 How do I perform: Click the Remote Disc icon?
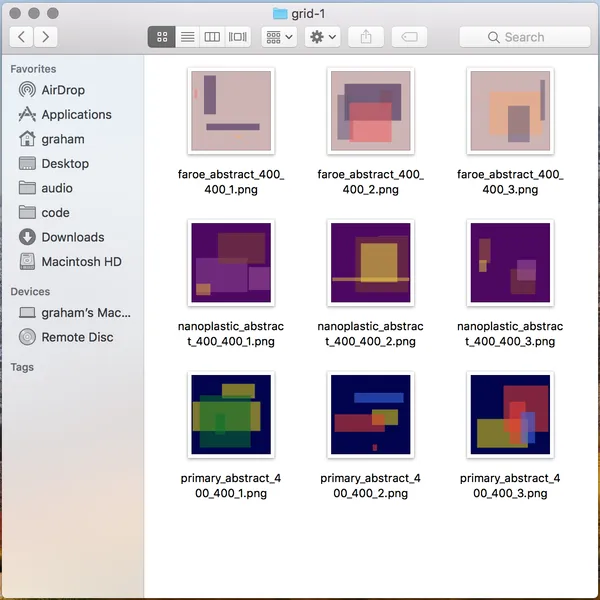pyautogui.click(x=27, y=337)
